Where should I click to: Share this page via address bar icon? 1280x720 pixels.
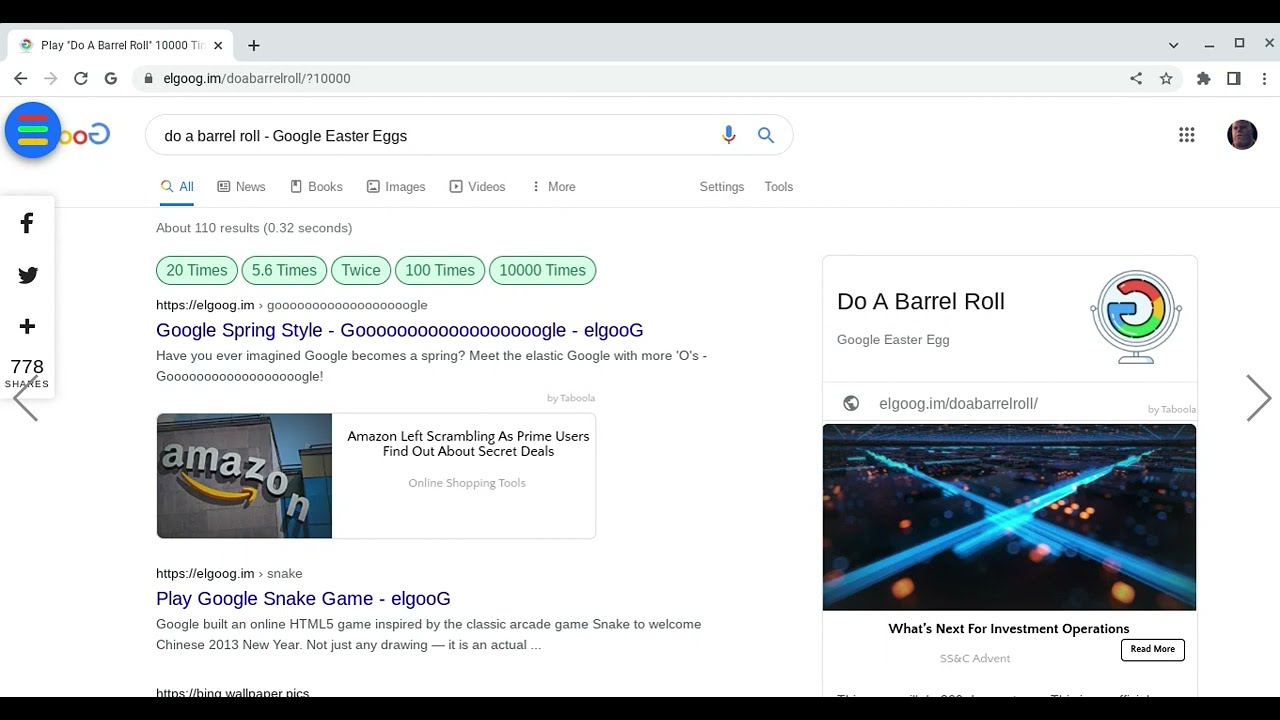tap(1136, 78)
